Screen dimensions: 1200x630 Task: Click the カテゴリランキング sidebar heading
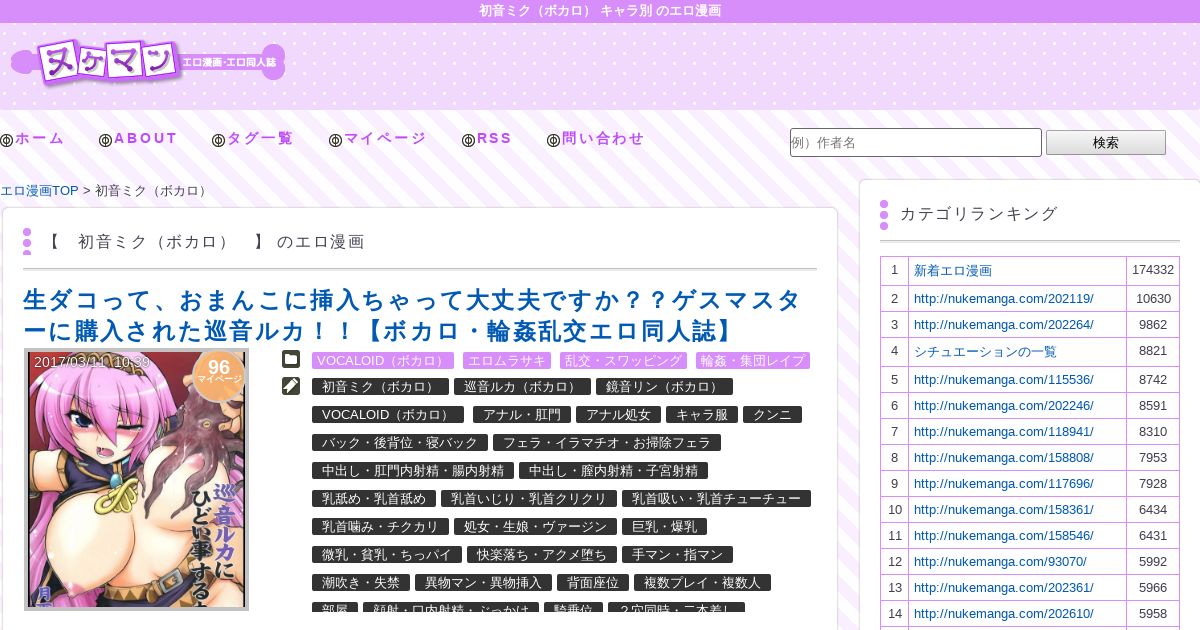978,213
